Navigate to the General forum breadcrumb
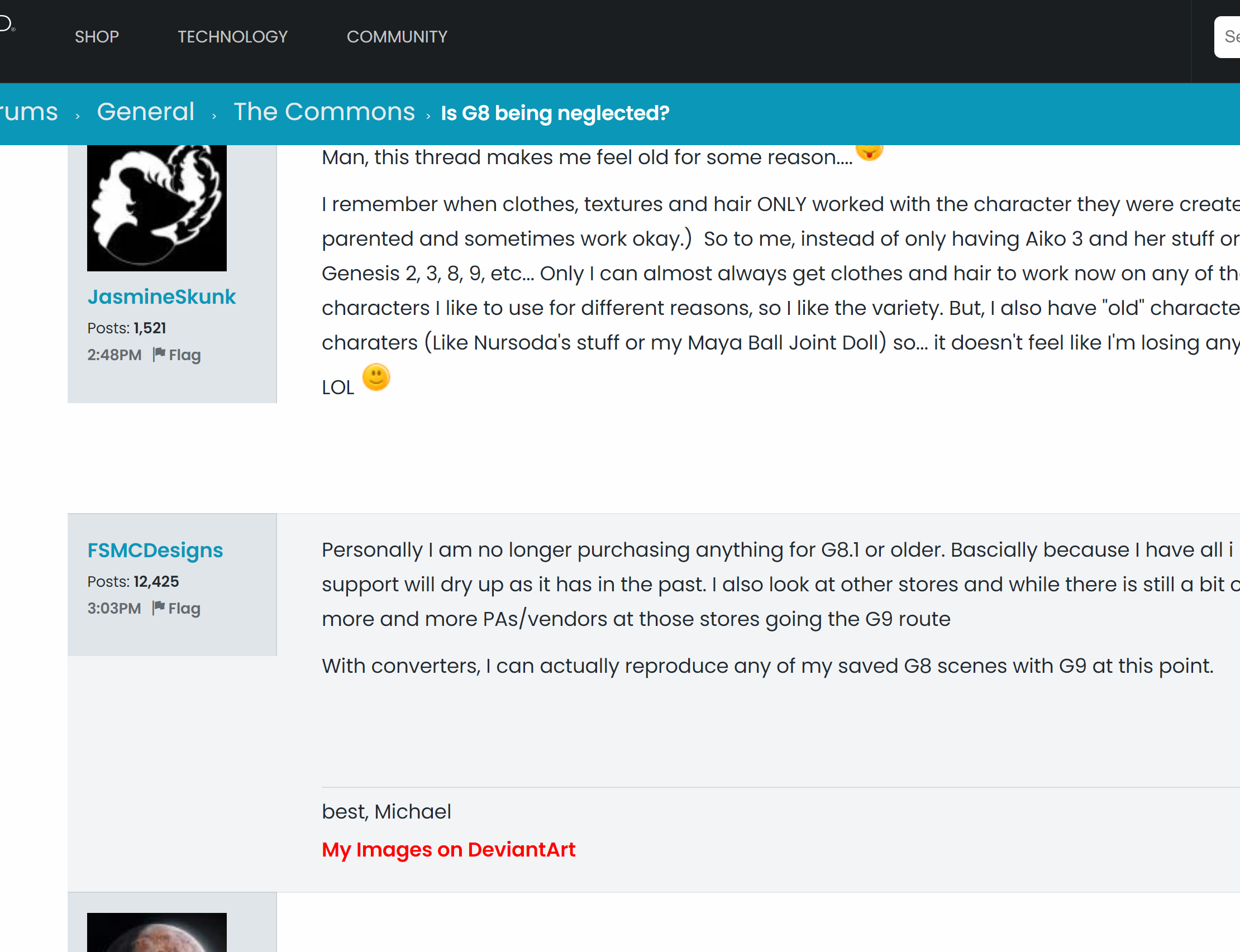 click(146, 112)
